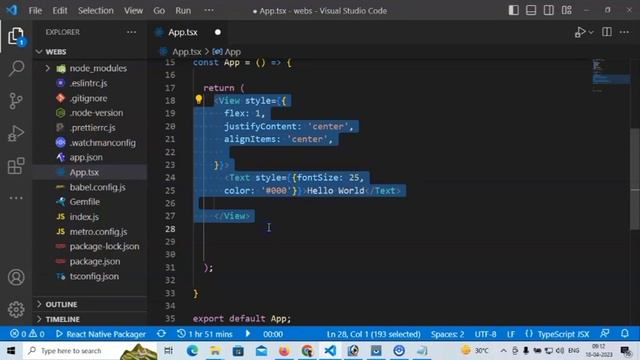
Task: Open the run options dropdown arrow
Action: [591, 32]
